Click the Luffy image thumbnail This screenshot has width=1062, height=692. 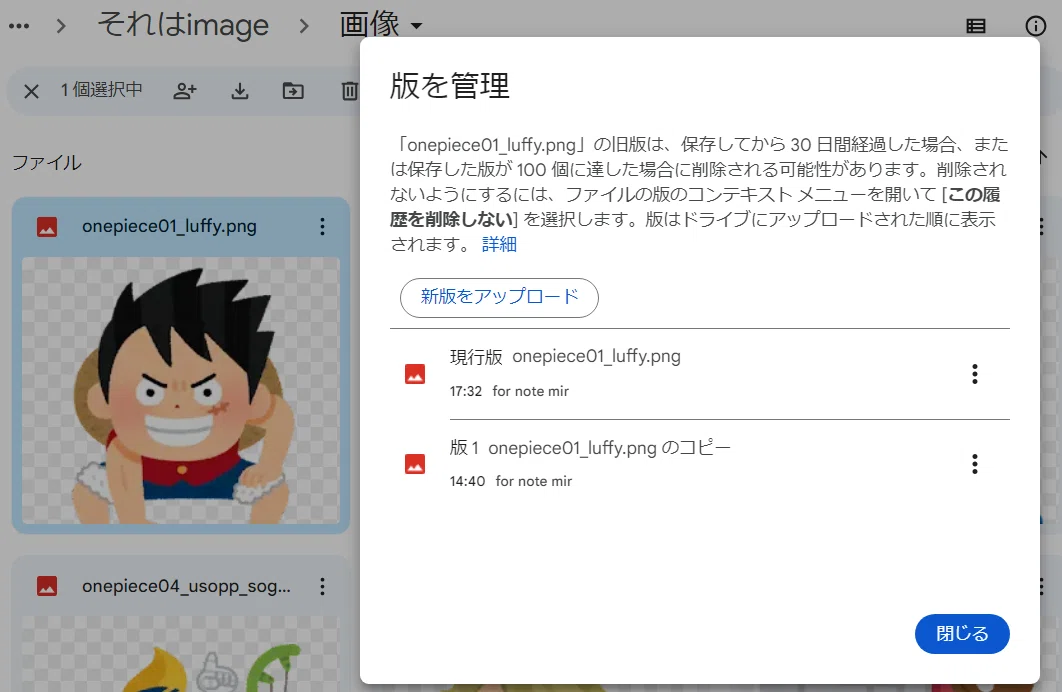tap(181, 391)
